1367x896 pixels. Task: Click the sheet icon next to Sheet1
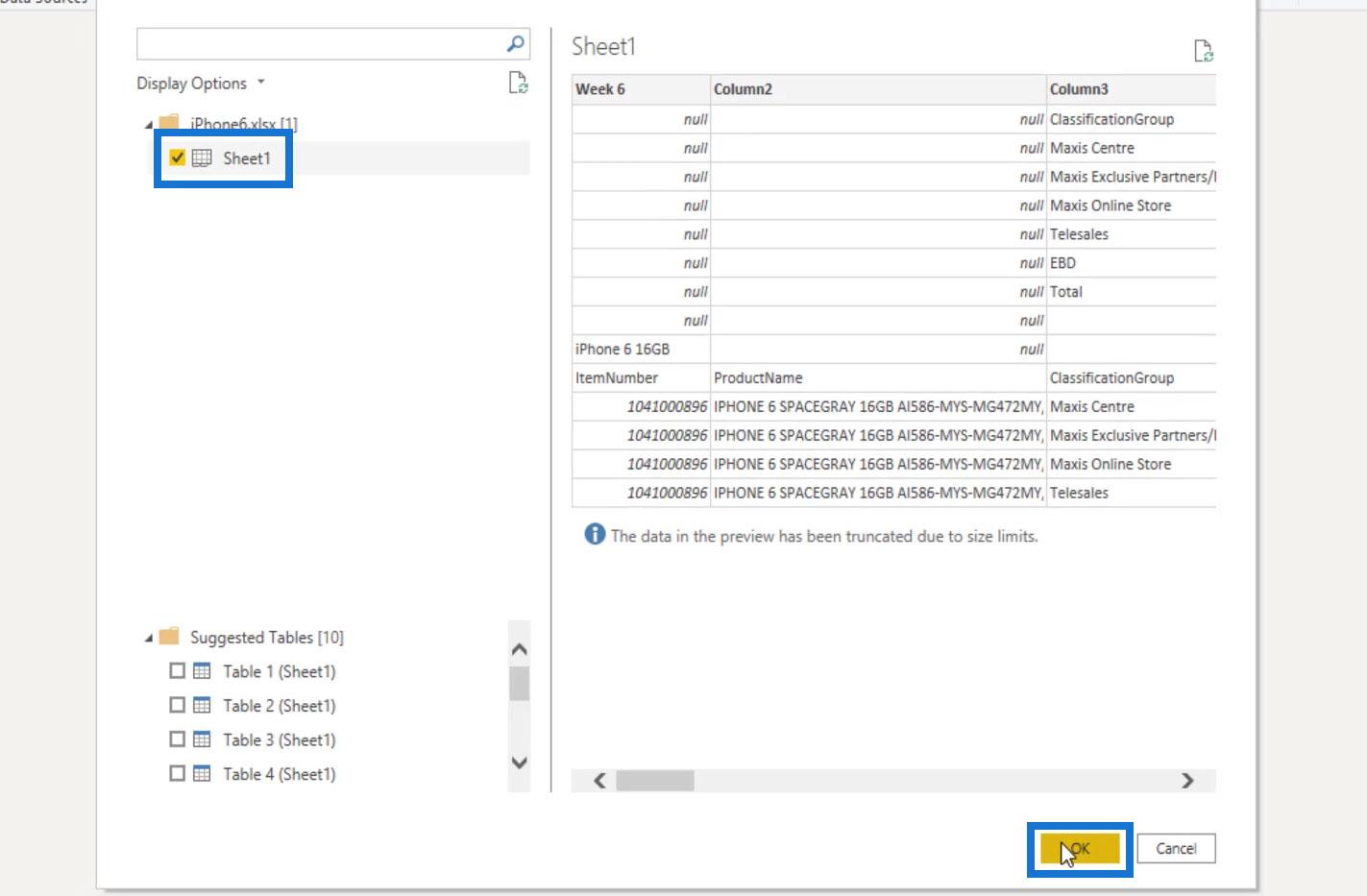pyautogui.click(x=202, y=158)
